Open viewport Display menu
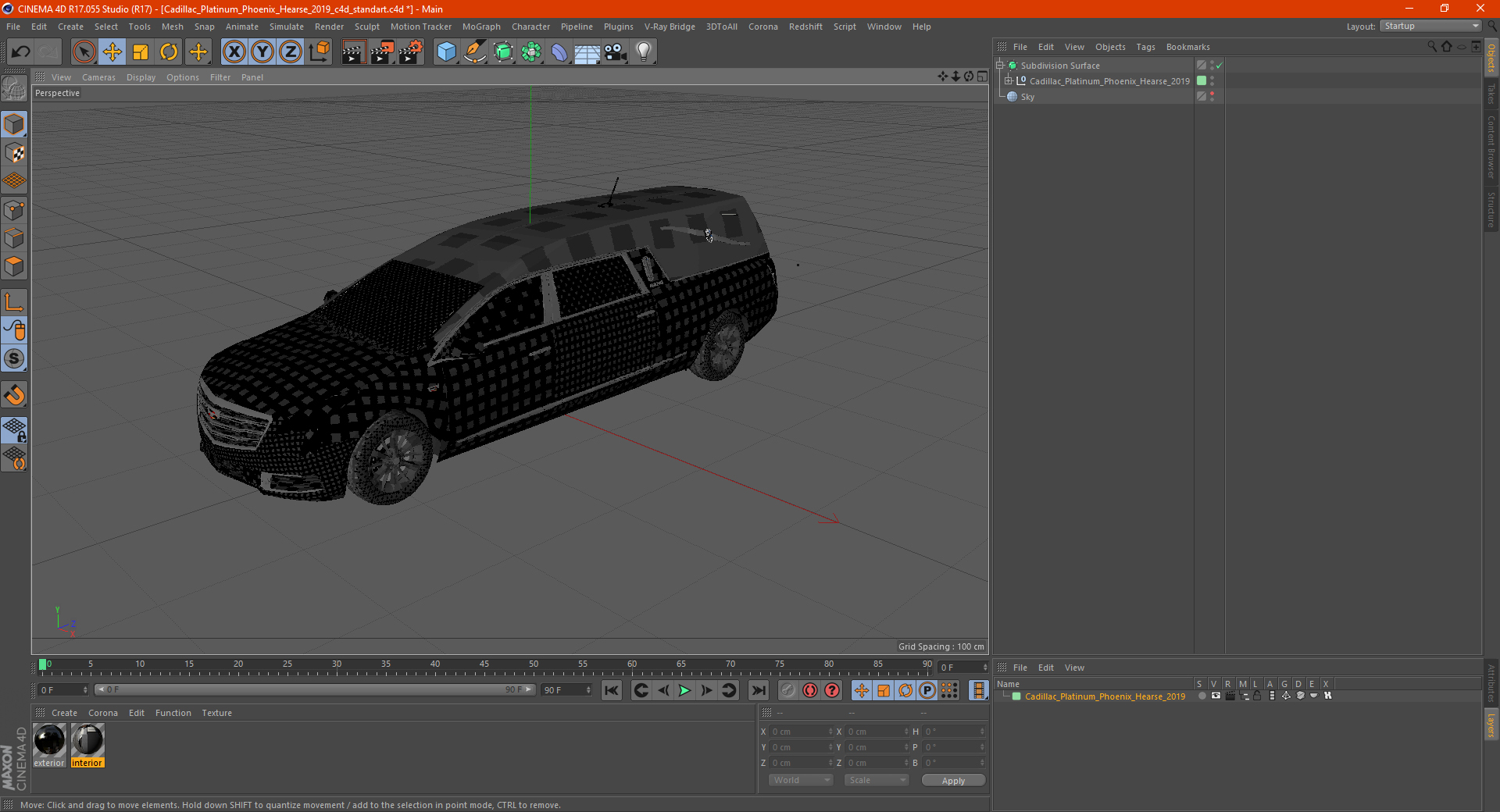 tap(141, 77)
